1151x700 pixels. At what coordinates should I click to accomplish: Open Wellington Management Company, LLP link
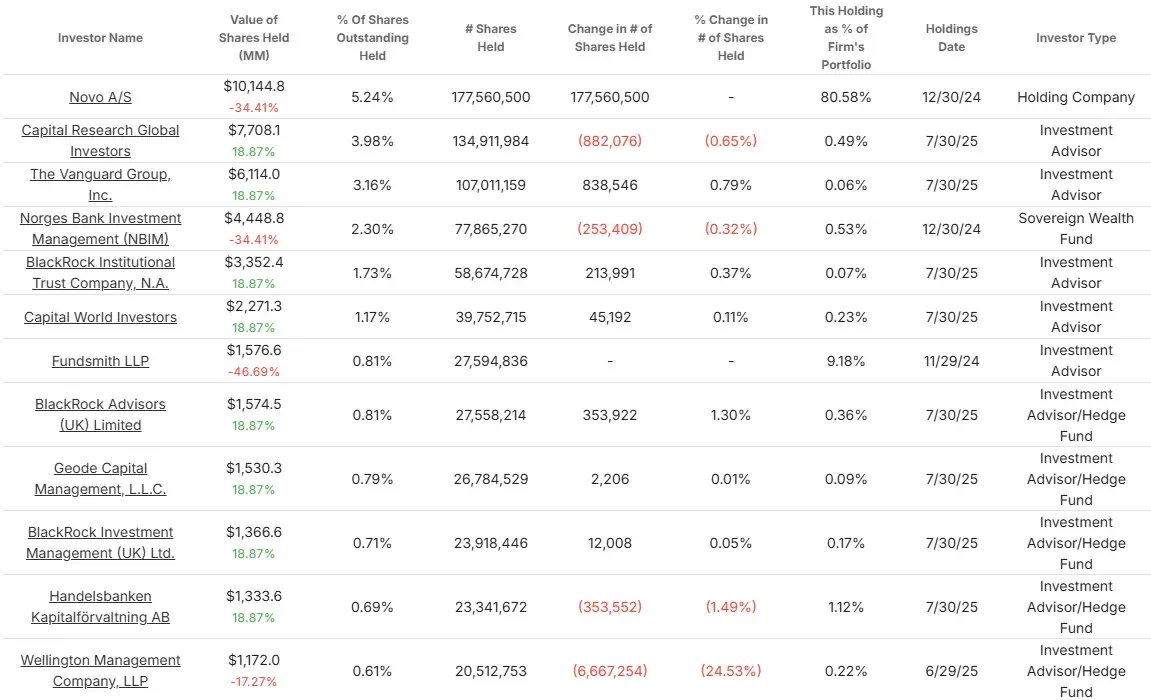pyautogui.click(x=100, y=670)
